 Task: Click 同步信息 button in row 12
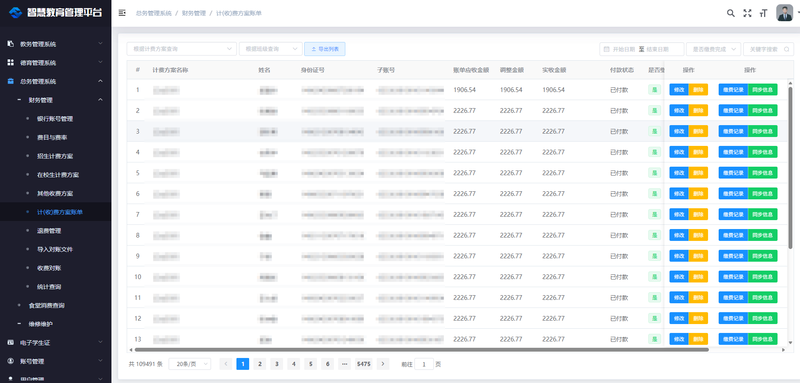[x=763, y=318]
